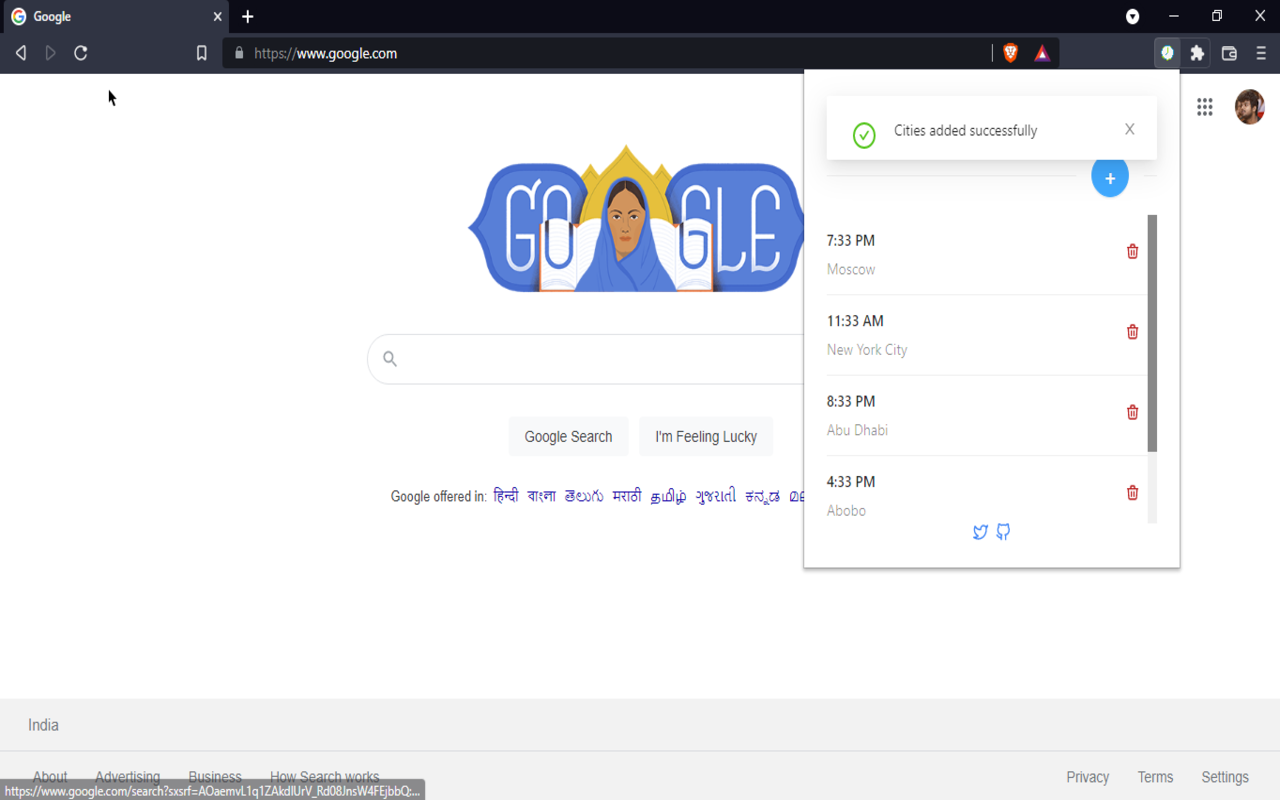Close the Google tab

217,17
